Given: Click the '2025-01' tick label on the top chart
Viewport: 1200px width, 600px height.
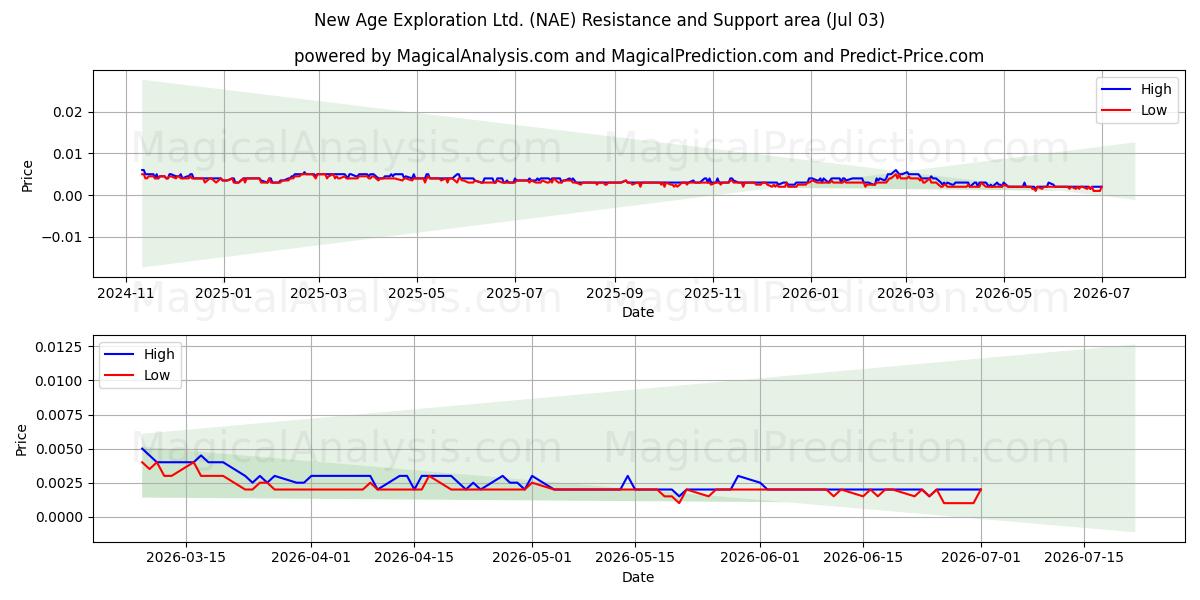Looking at the screenshot, I should pyautogui.click(x=223, y=293).
